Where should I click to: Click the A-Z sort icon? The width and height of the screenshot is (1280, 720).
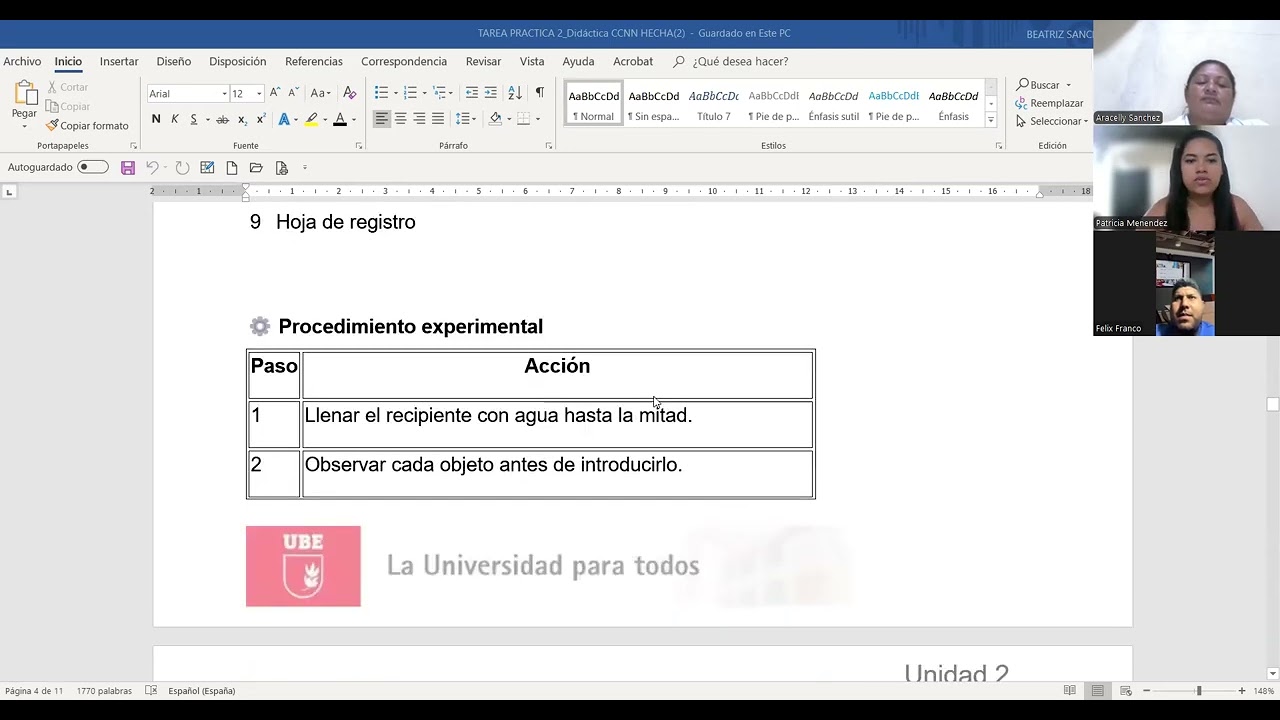tap(515, 93)
